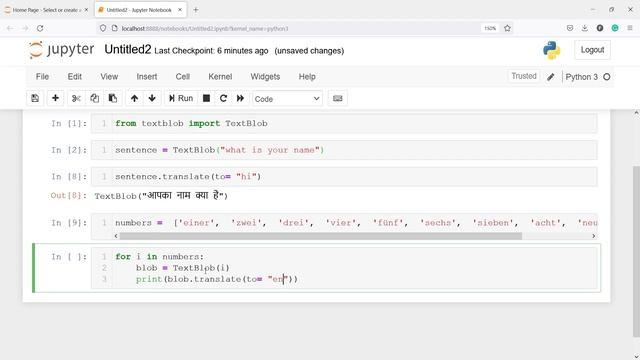Click left arrow of numbers cell scrollbar
This screenshot has width=640, height=360.
[116, 236]
